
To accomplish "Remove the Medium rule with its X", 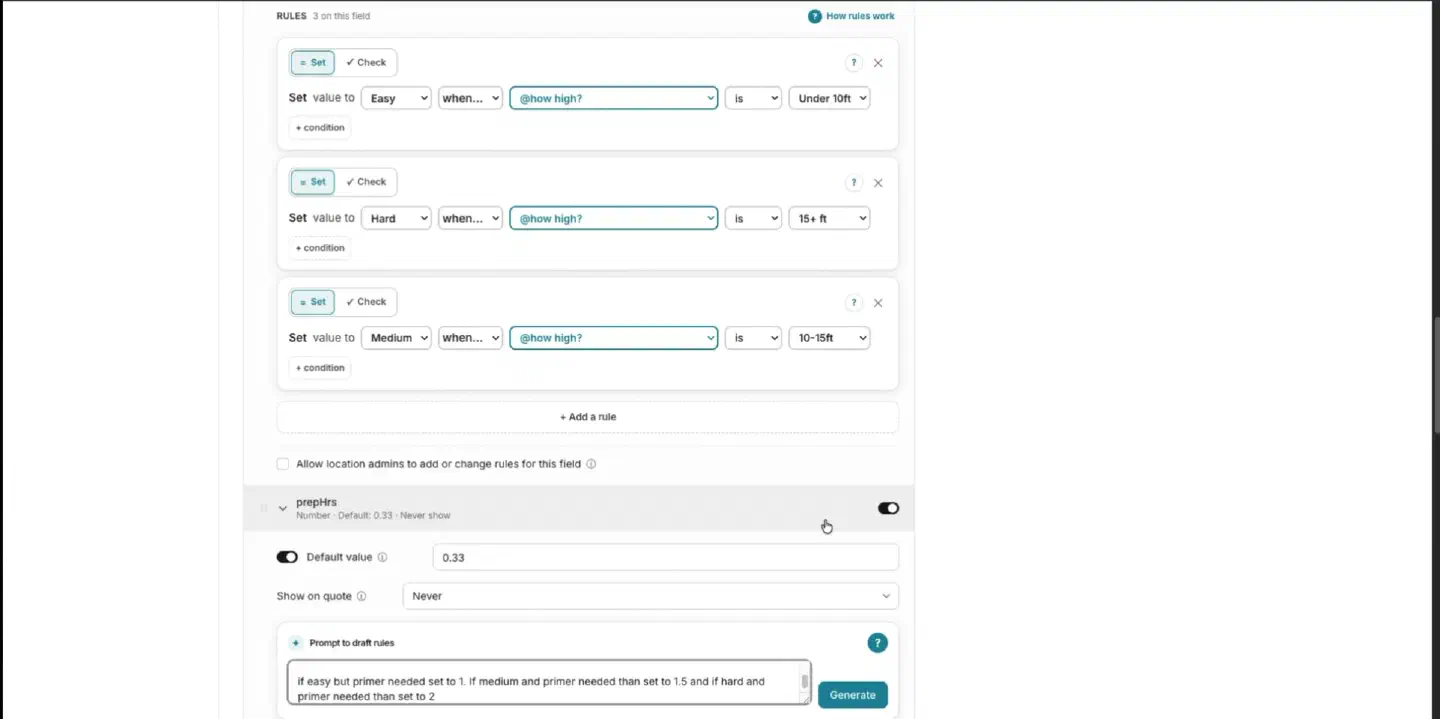I will (878, 303).
